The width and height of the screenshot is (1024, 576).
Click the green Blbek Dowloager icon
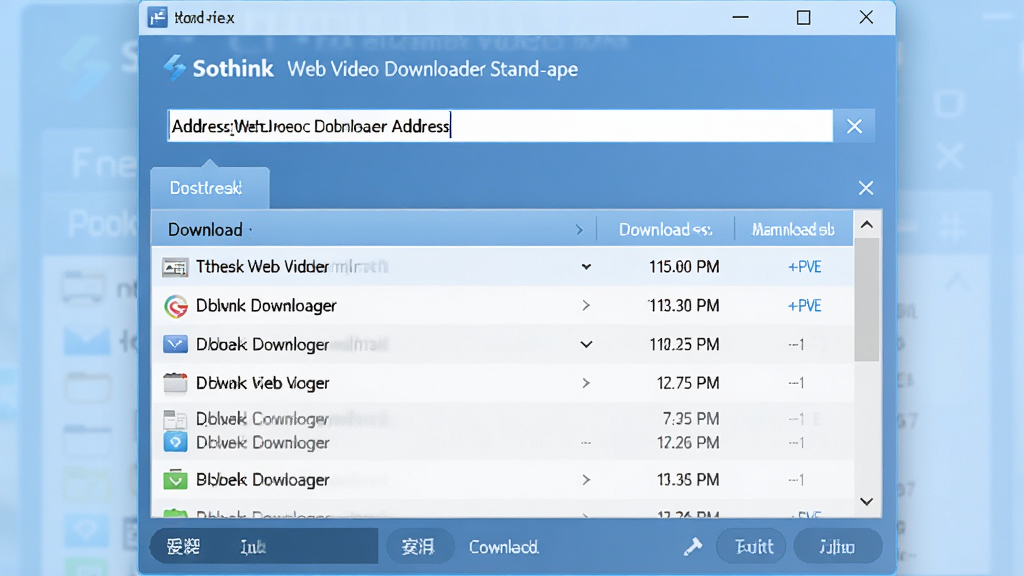pyautogui.click(x=175, y=480)
